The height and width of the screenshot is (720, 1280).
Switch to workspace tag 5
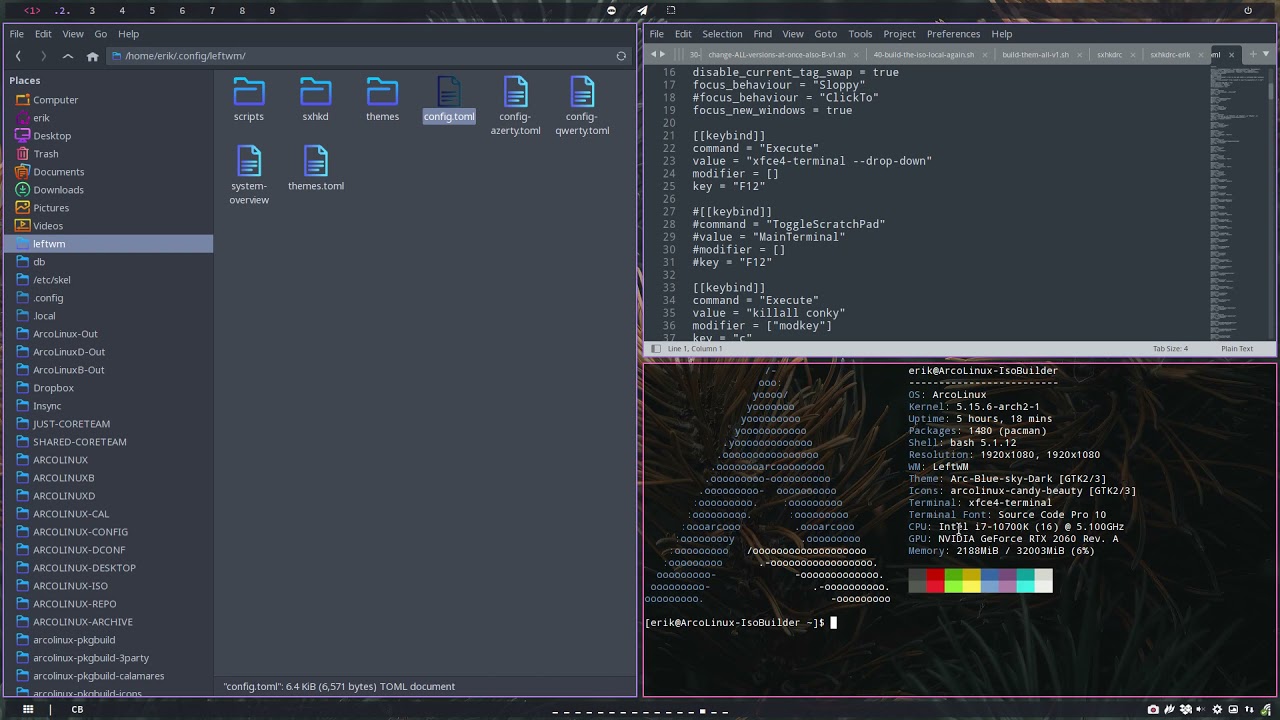point(152,10)
